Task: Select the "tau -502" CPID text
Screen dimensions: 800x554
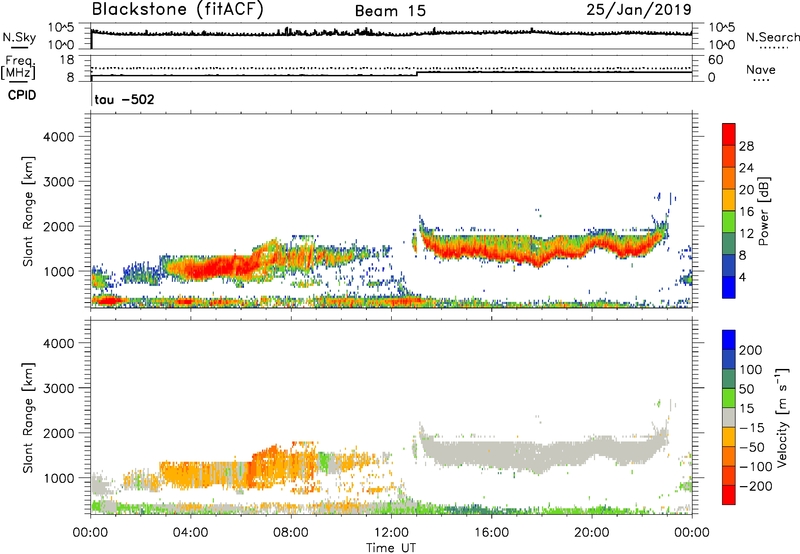Action: (x=124, y=99)
